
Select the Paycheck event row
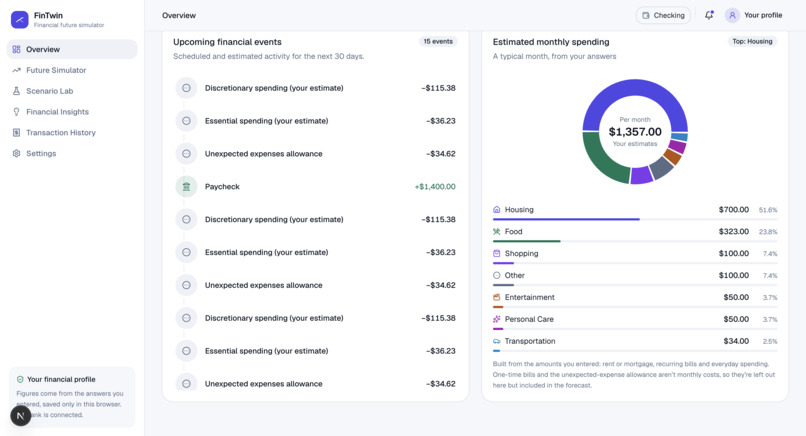pyautogui.click(x=315, y=187)
